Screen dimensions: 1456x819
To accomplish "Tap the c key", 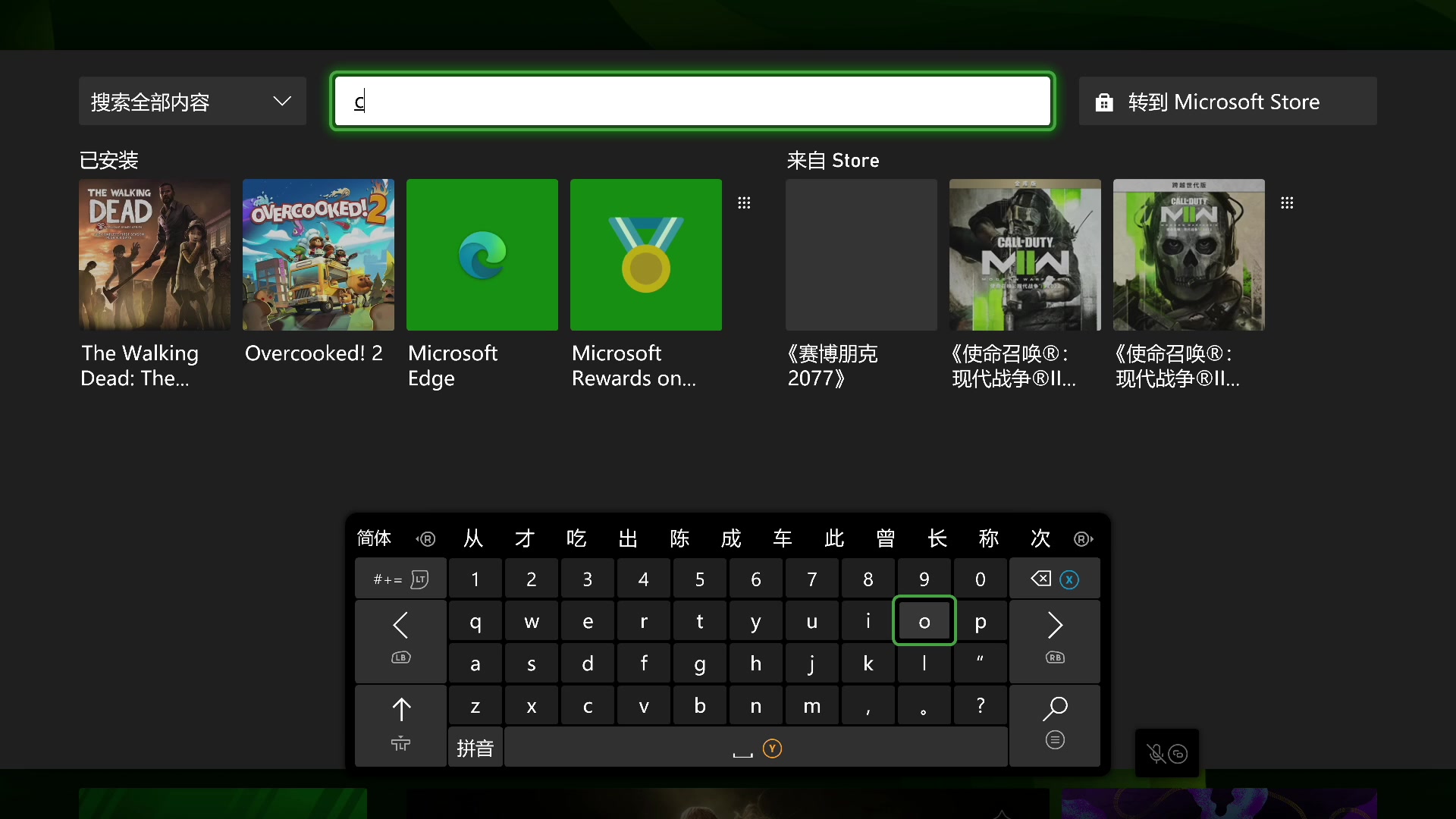I will [x=588, y=706].
